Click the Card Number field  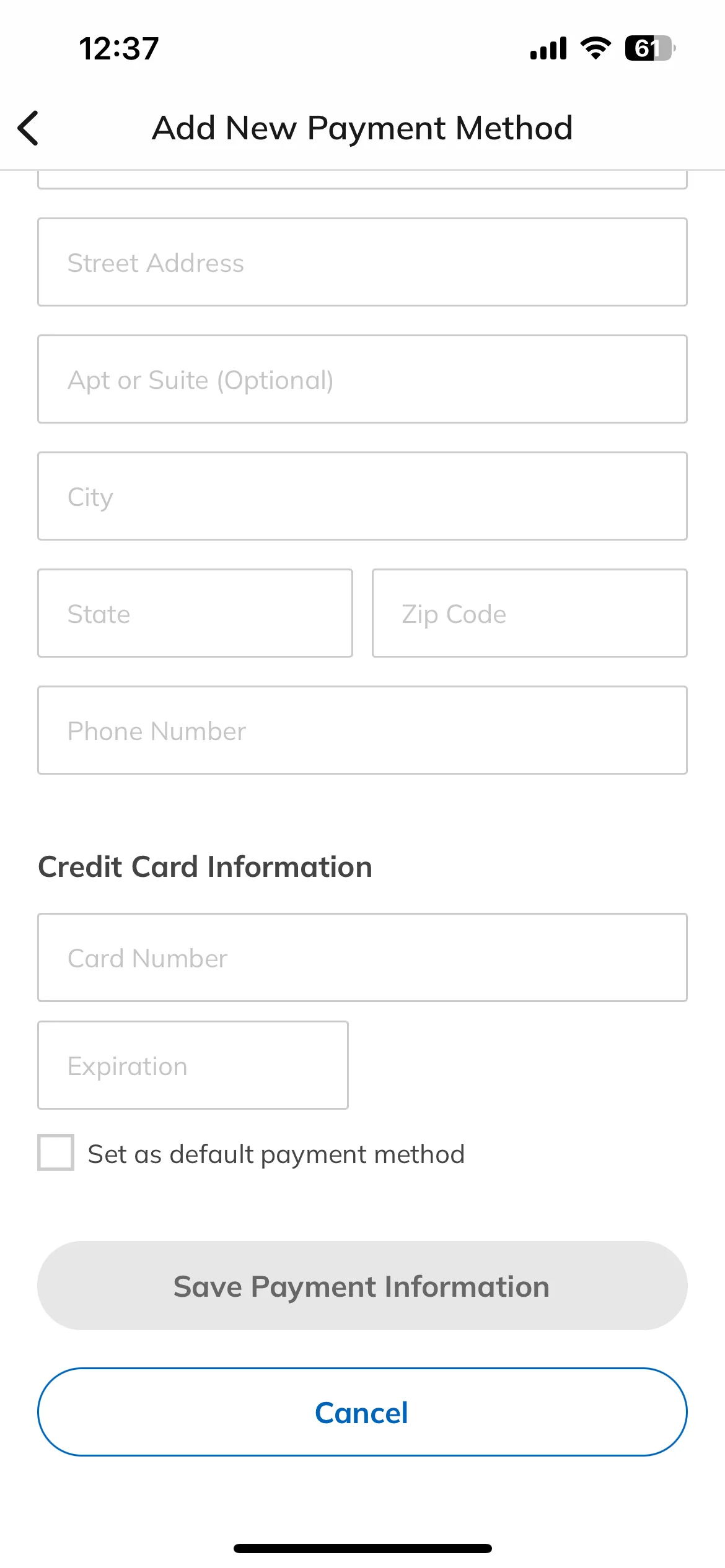pyautogui.click(x=362, y=957)
